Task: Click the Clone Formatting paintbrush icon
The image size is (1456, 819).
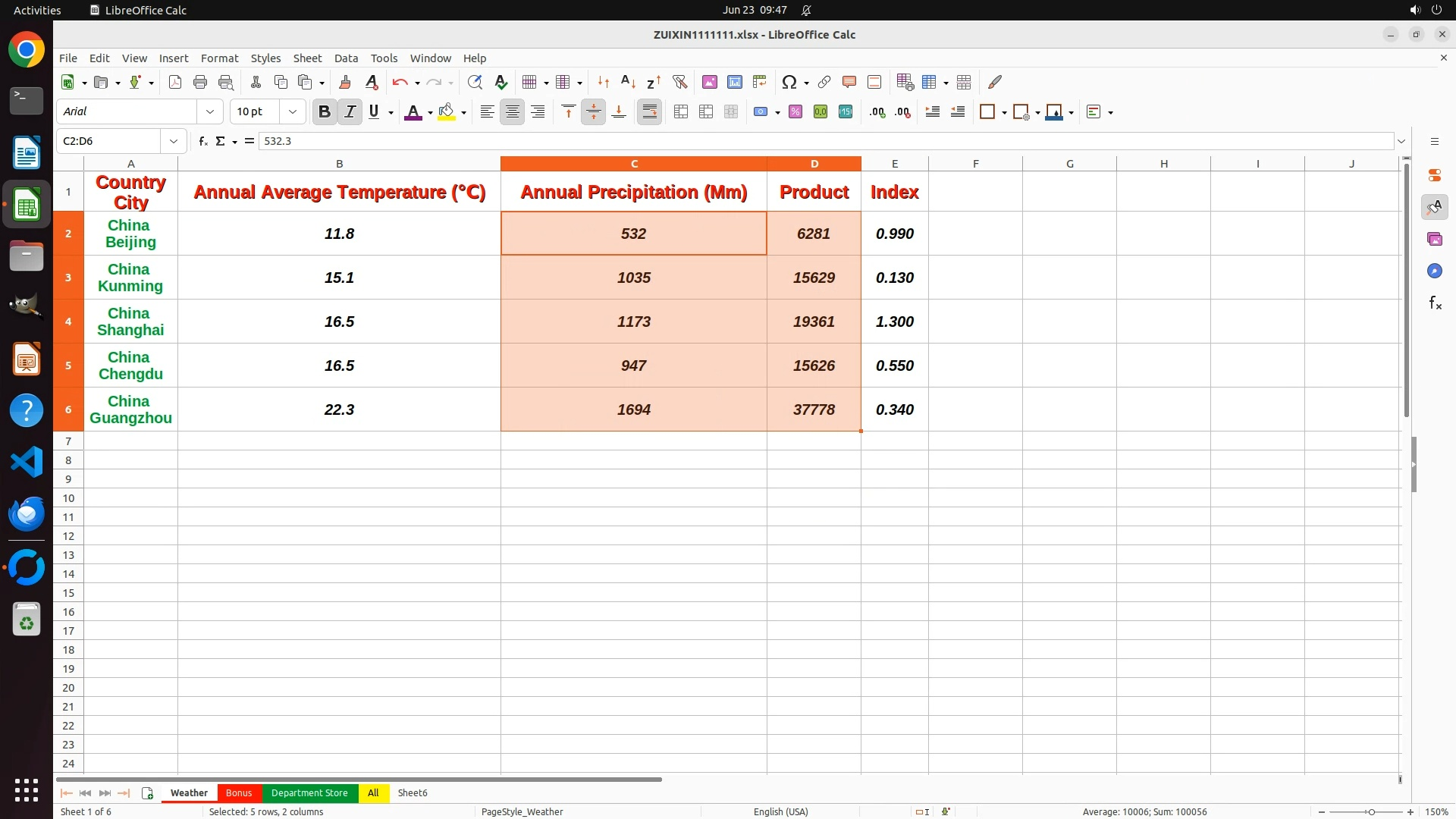Action: 345,82
